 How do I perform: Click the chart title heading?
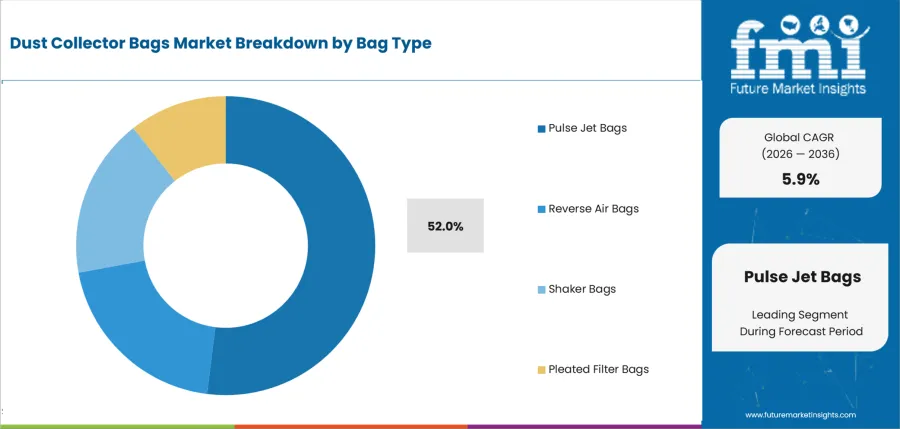[x=220, y=43]
